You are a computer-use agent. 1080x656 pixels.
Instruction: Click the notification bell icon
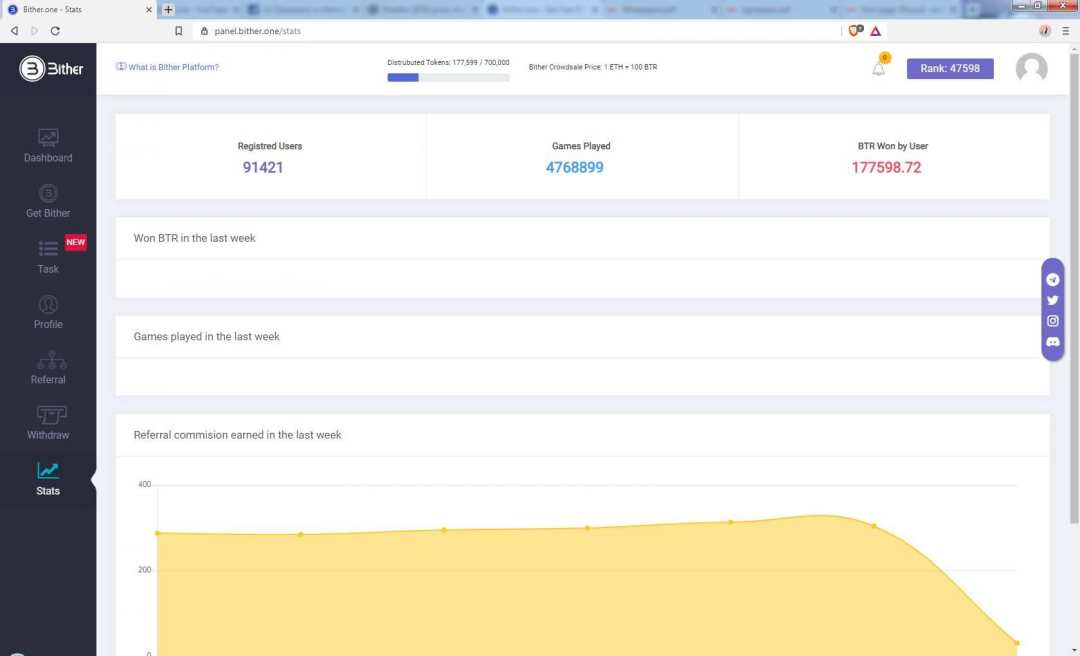tap(879, 68)
